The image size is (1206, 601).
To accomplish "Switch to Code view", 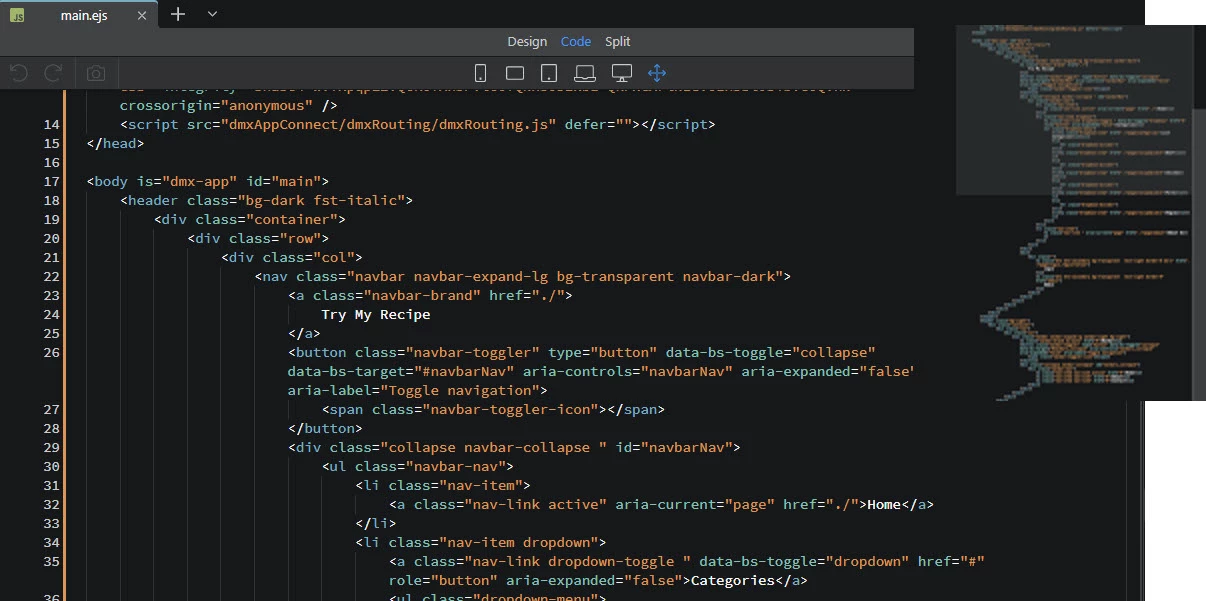I will pyautogui.click(x=576, y=42).
